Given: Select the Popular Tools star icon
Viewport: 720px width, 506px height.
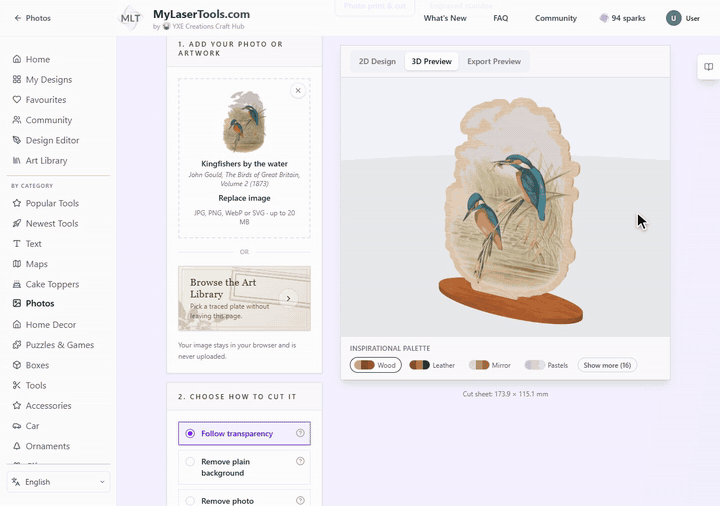Looking at the screenshot, I should click(17, 203).
